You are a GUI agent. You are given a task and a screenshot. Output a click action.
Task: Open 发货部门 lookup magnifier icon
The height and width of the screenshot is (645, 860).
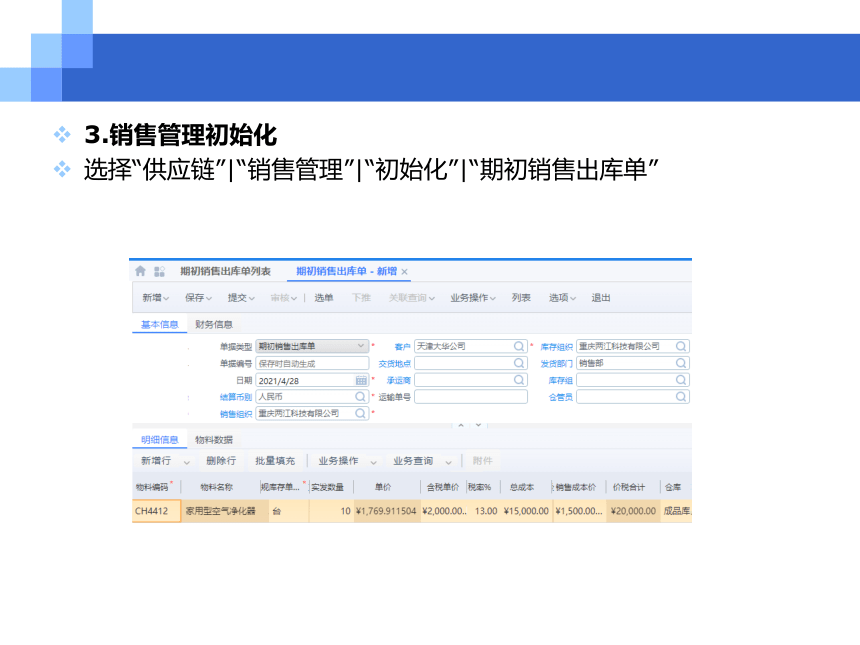[x=681, y=363]
